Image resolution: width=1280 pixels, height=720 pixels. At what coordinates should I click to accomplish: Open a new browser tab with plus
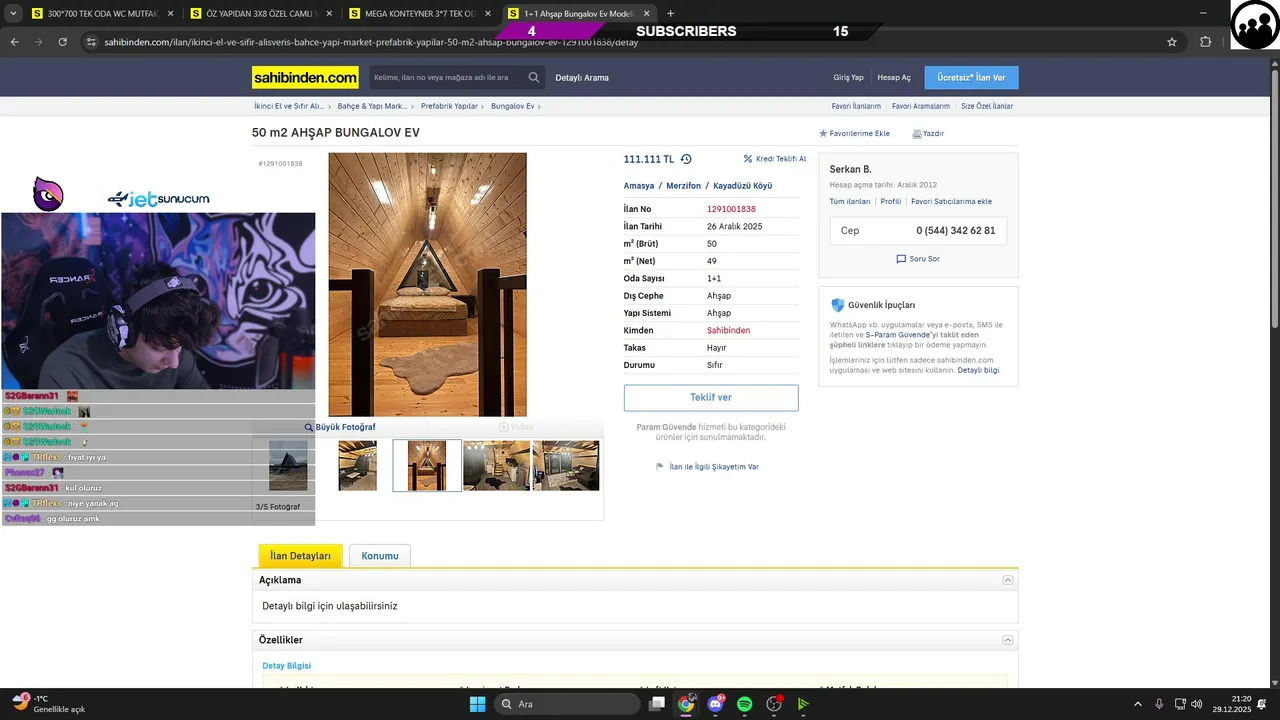click(670, 14)
